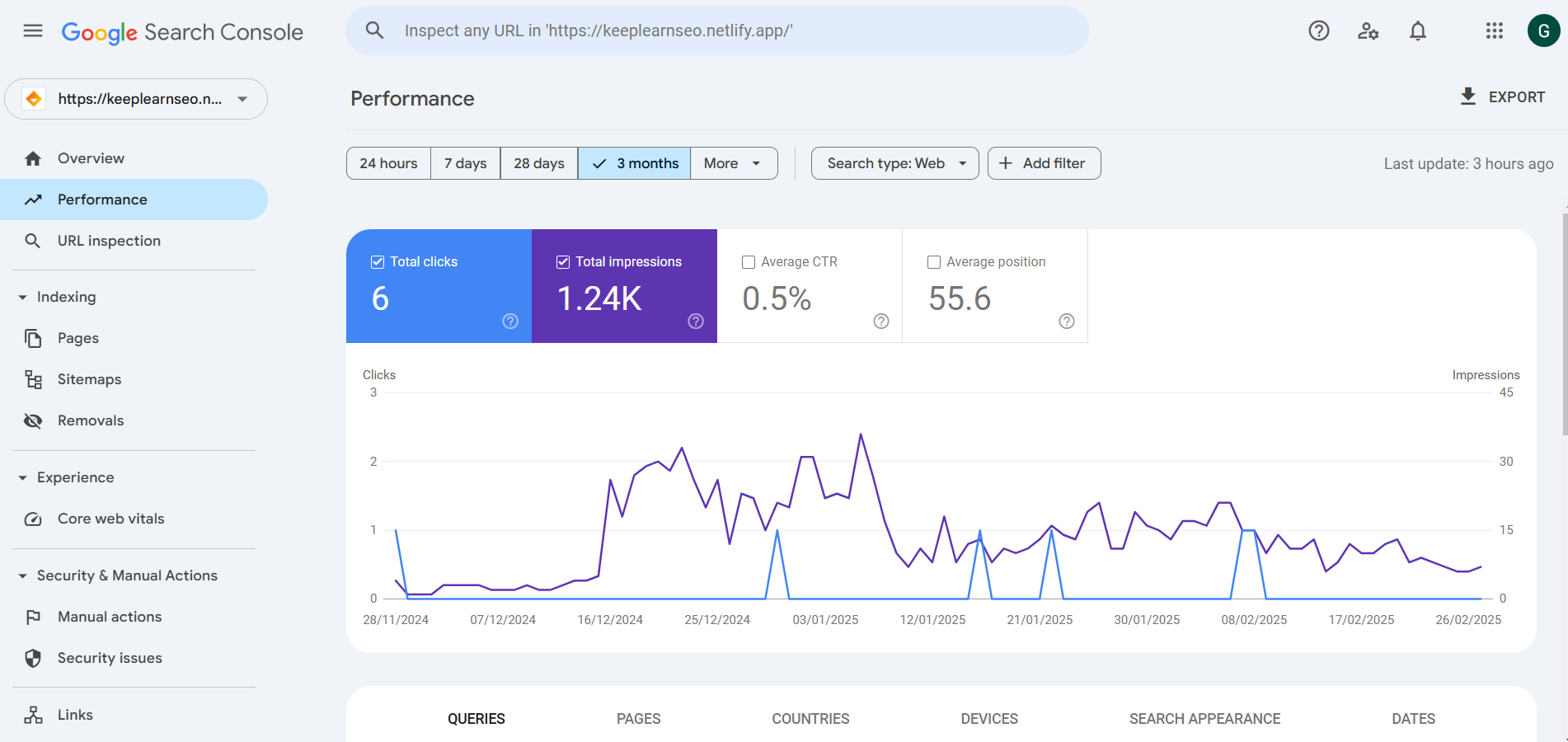
Task: Switch to the SEARCH APPEARANCE tab
Action: (1205, 719)
